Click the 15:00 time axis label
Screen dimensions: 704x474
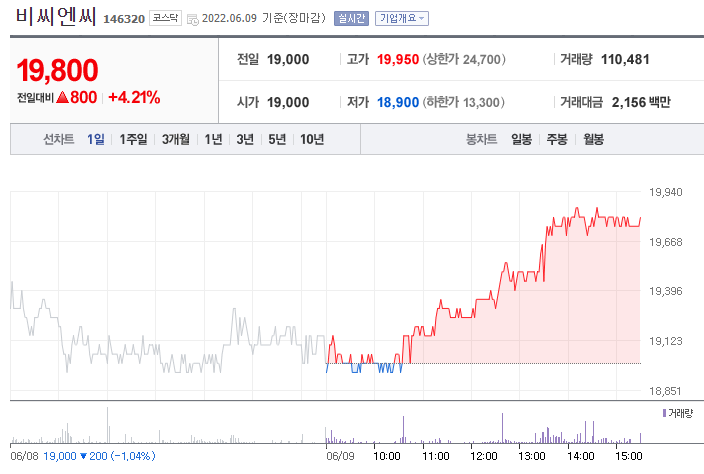coord(629,456)
